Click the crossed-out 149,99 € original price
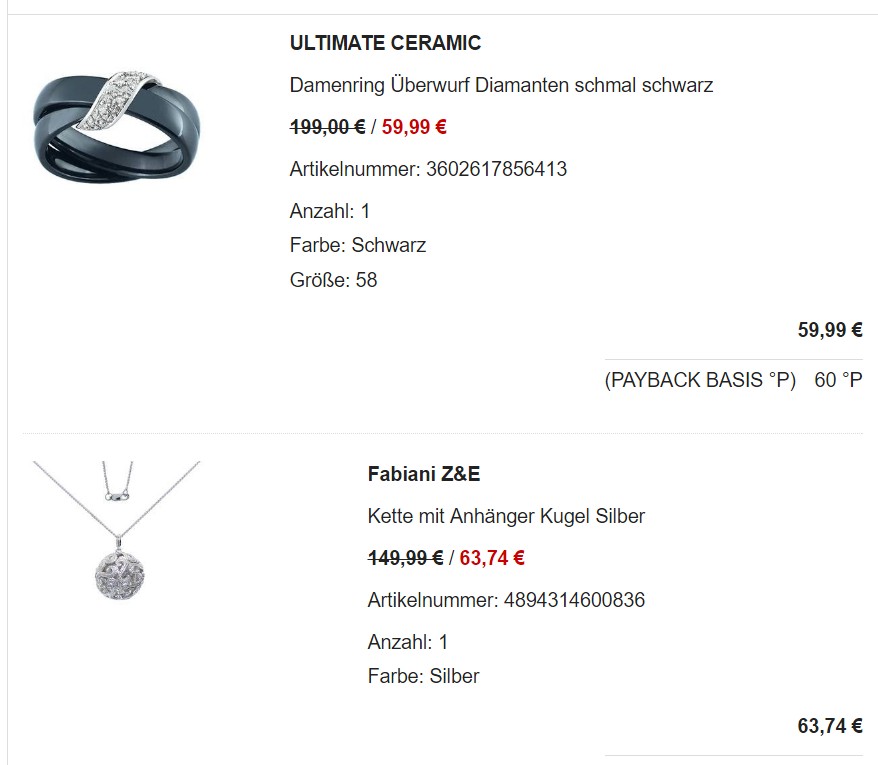878x765 pixels. coord(405,558)
